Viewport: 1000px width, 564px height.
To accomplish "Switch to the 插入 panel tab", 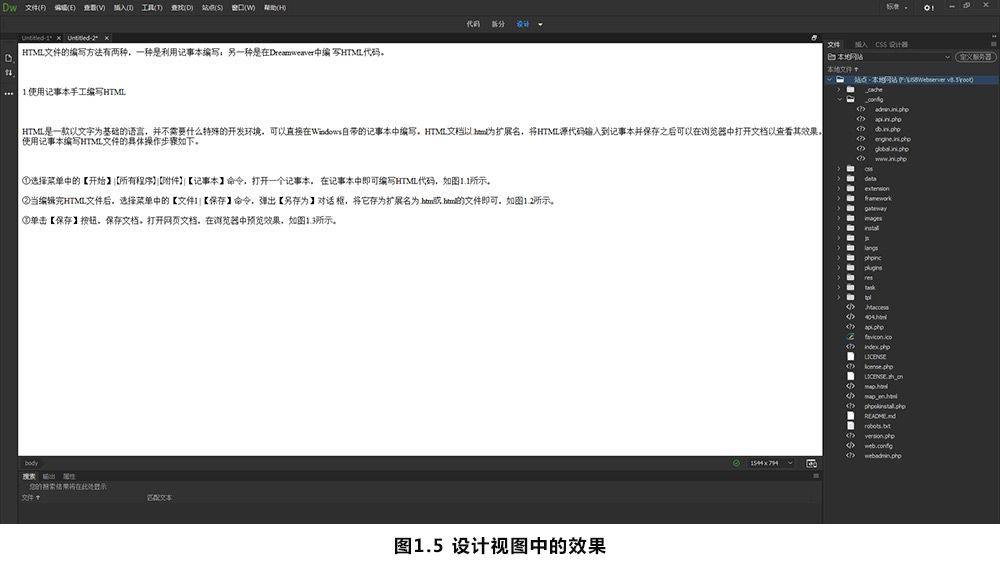I will 861,45.
